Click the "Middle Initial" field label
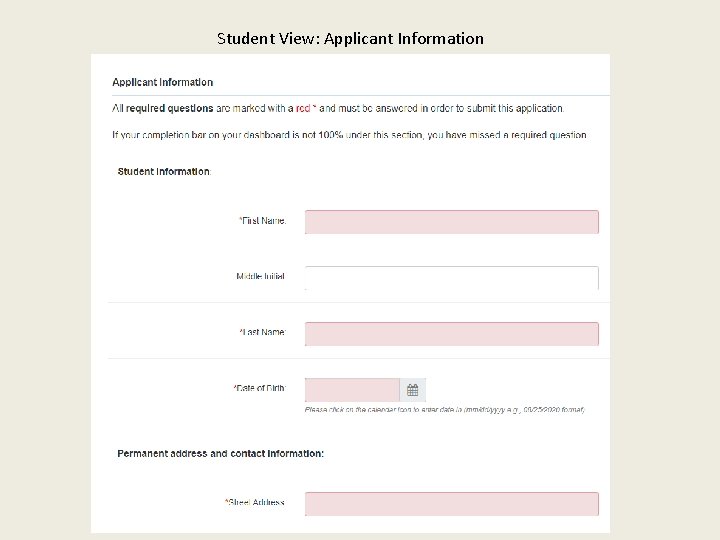The width and height of the screenshot is (720, 540). 260,277
